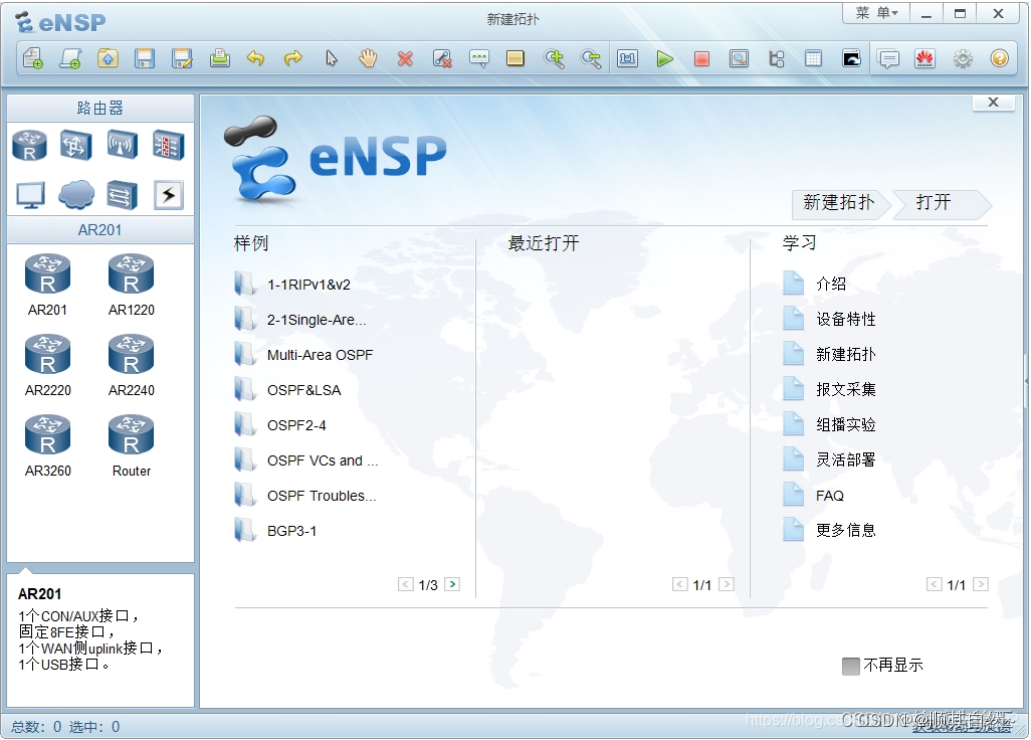Click the red X delete tool

[x=405, y=59]
